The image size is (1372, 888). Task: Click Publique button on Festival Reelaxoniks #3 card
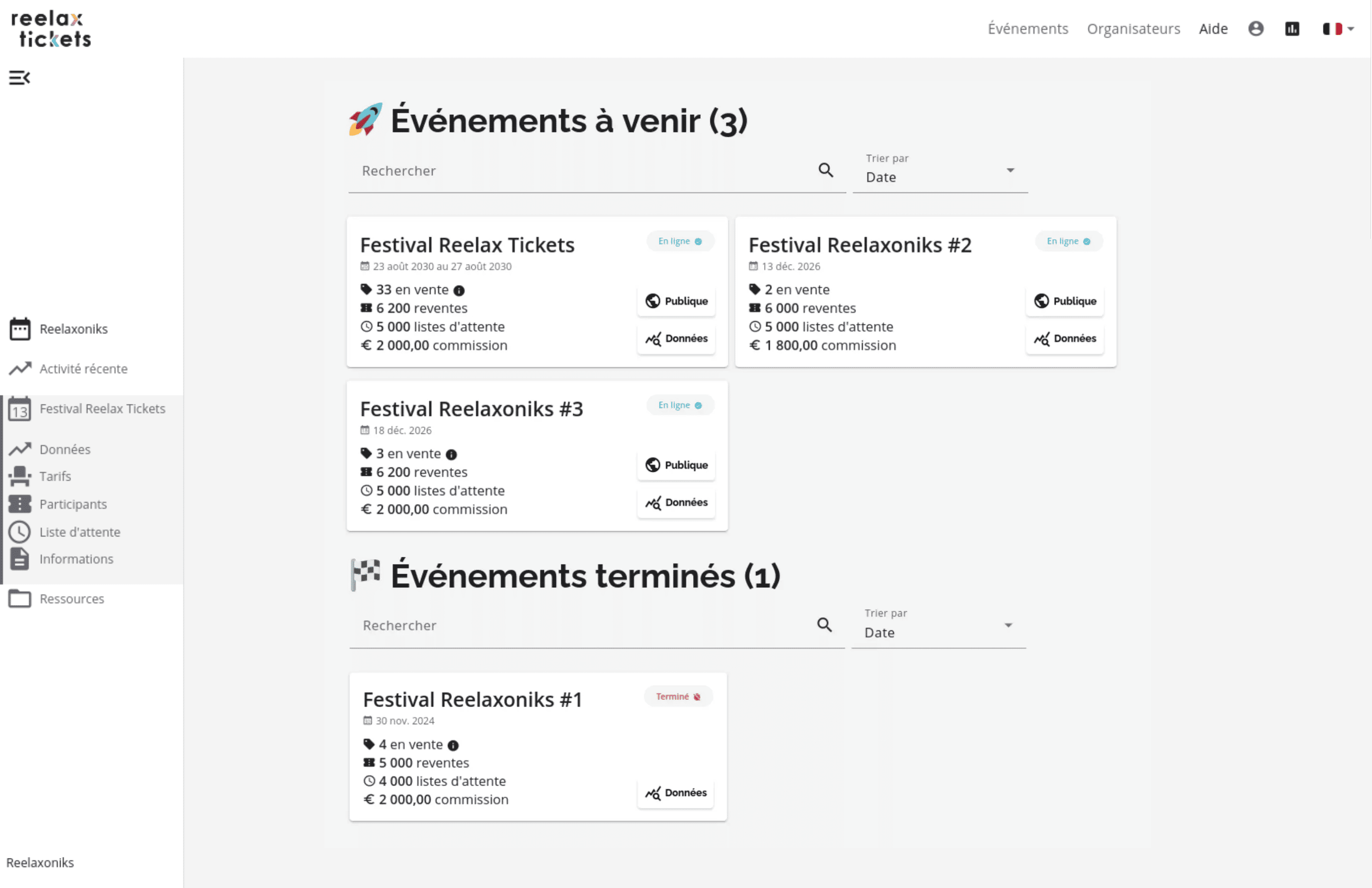[676, 465]
